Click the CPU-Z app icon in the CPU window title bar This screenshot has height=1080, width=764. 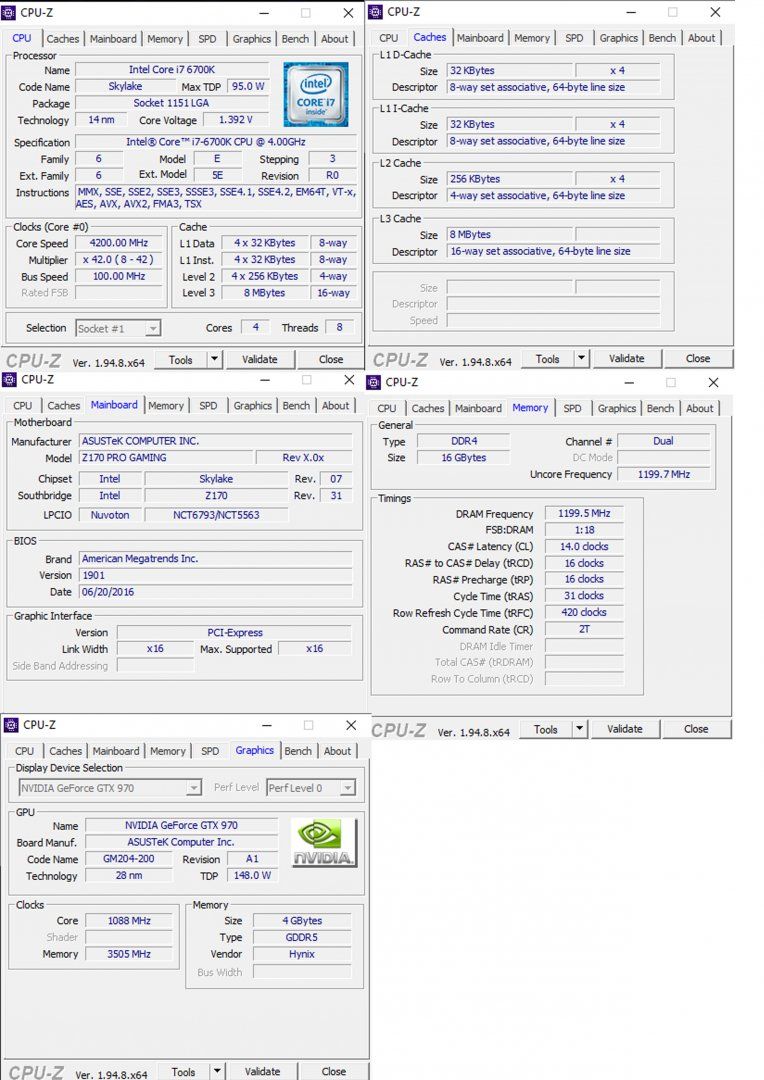pos(10,12)
